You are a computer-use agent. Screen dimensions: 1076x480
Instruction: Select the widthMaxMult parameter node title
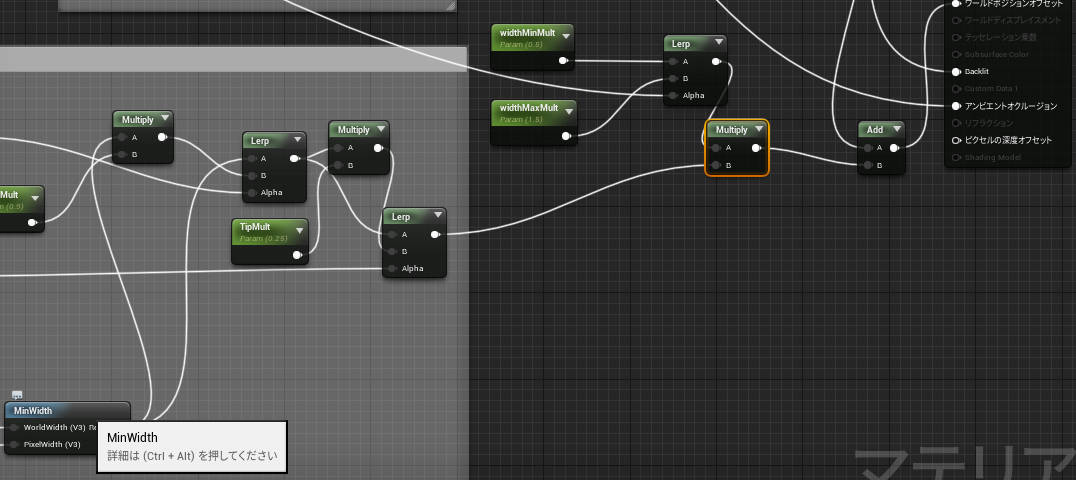point(529,108)
